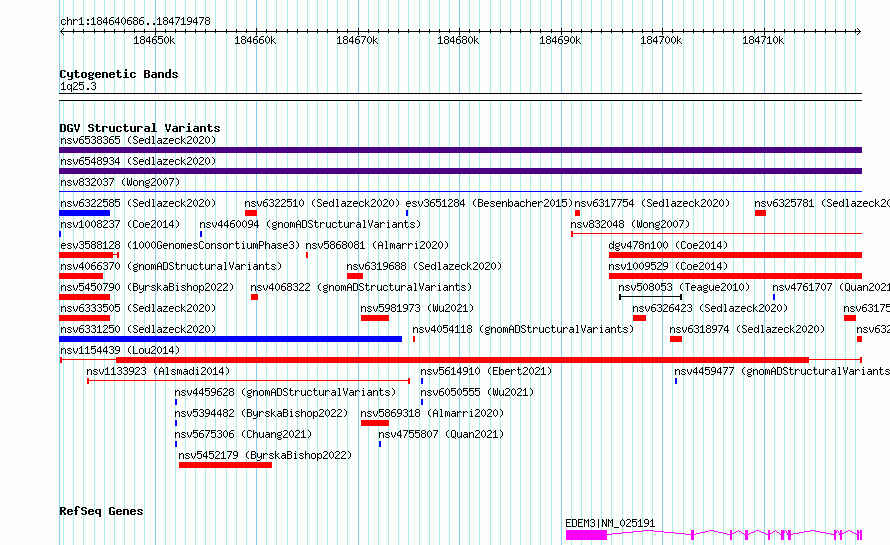Open the nsv5394482 (ByrskaBishop2022) label
890x545 pixels.
point(261,413)
